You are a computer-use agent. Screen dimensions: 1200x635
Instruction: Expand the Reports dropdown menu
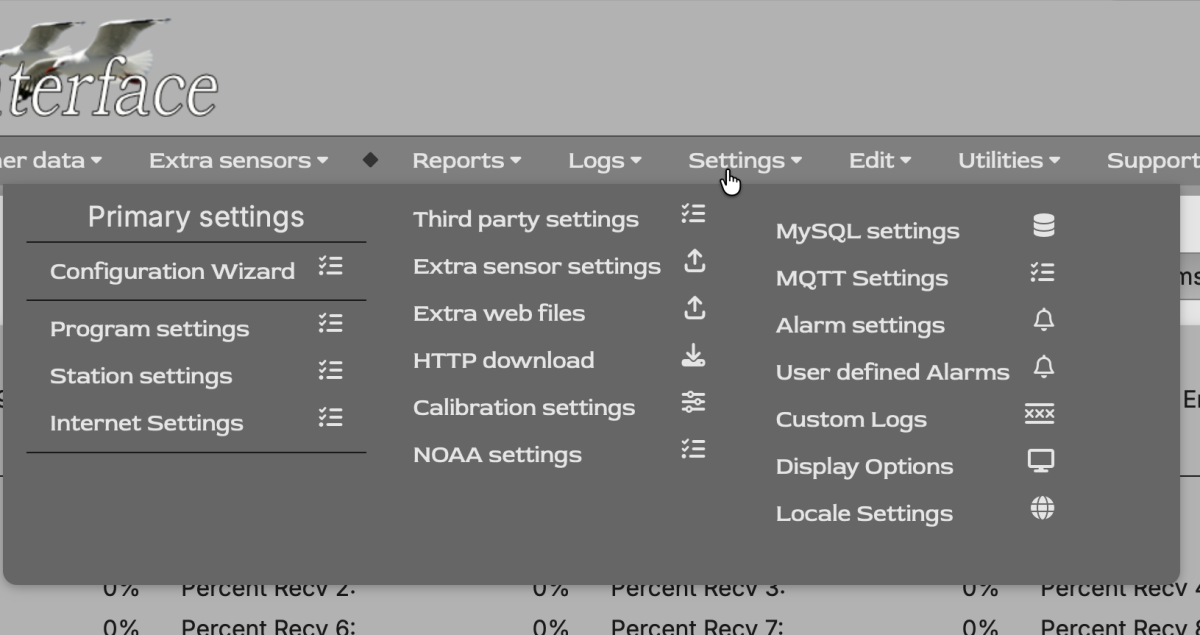466,160
